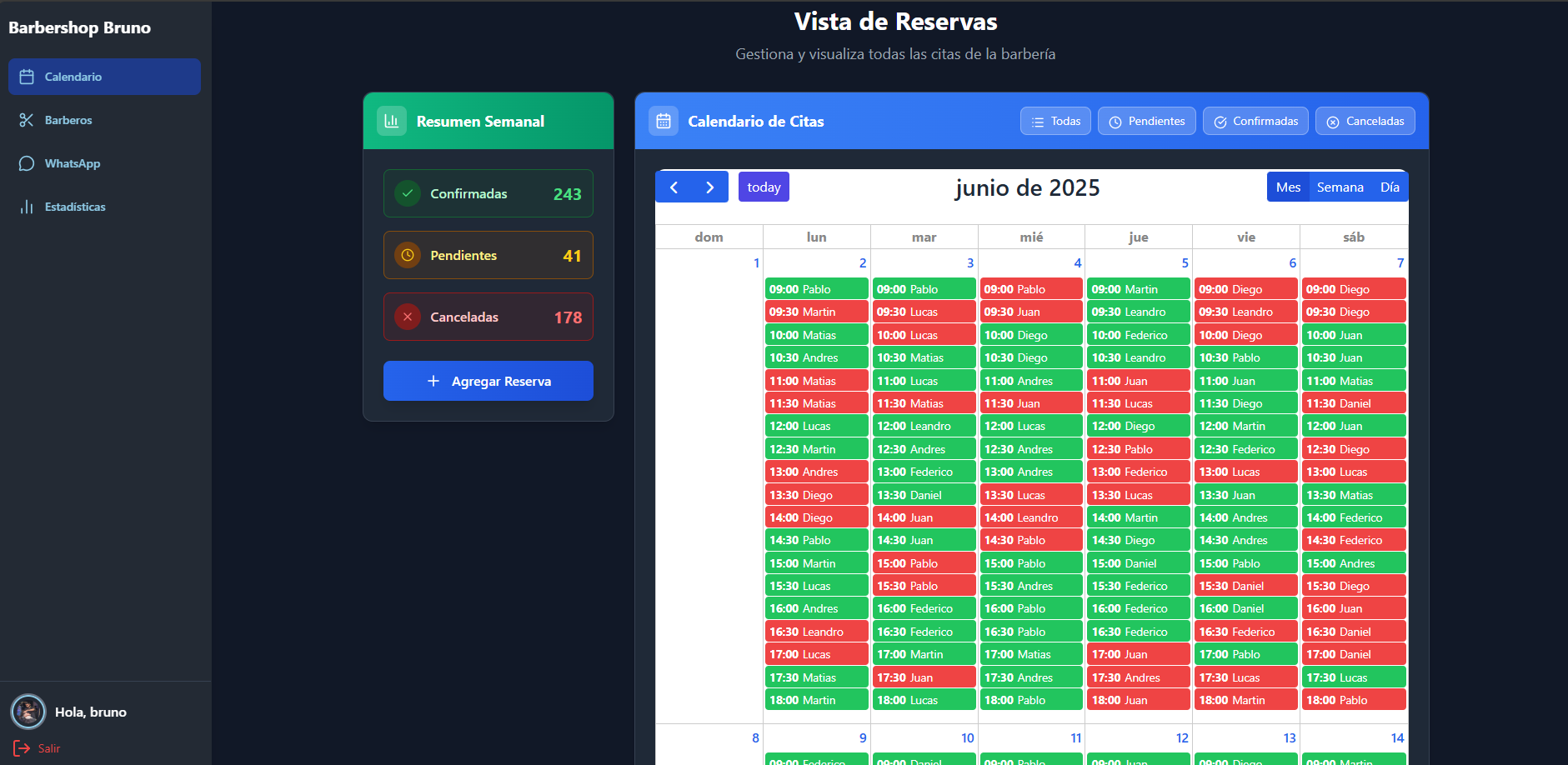Switch calendar to Día view
Viewport: 1568px width, 765px height.
pos(1390,187)
